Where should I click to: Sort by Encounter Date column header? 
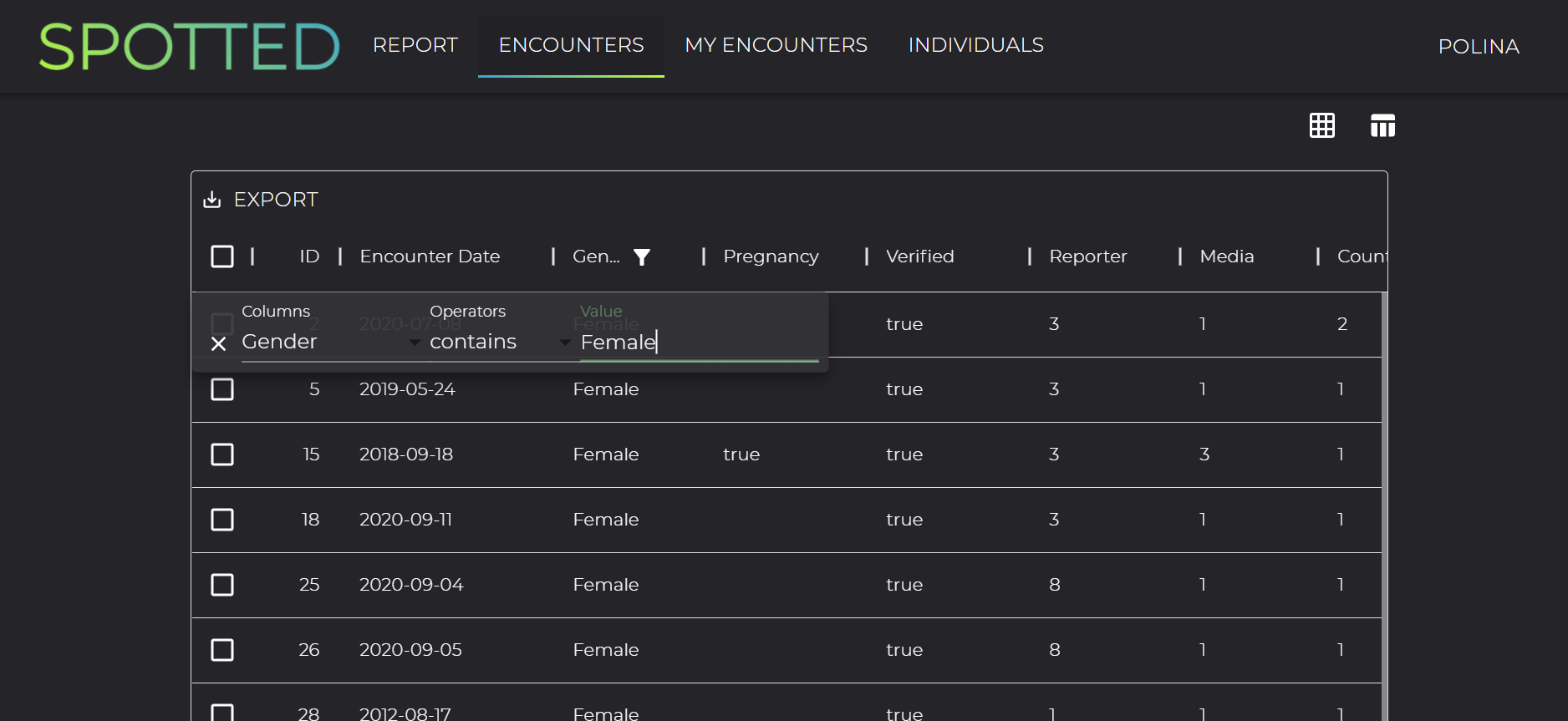click(430, 256)
